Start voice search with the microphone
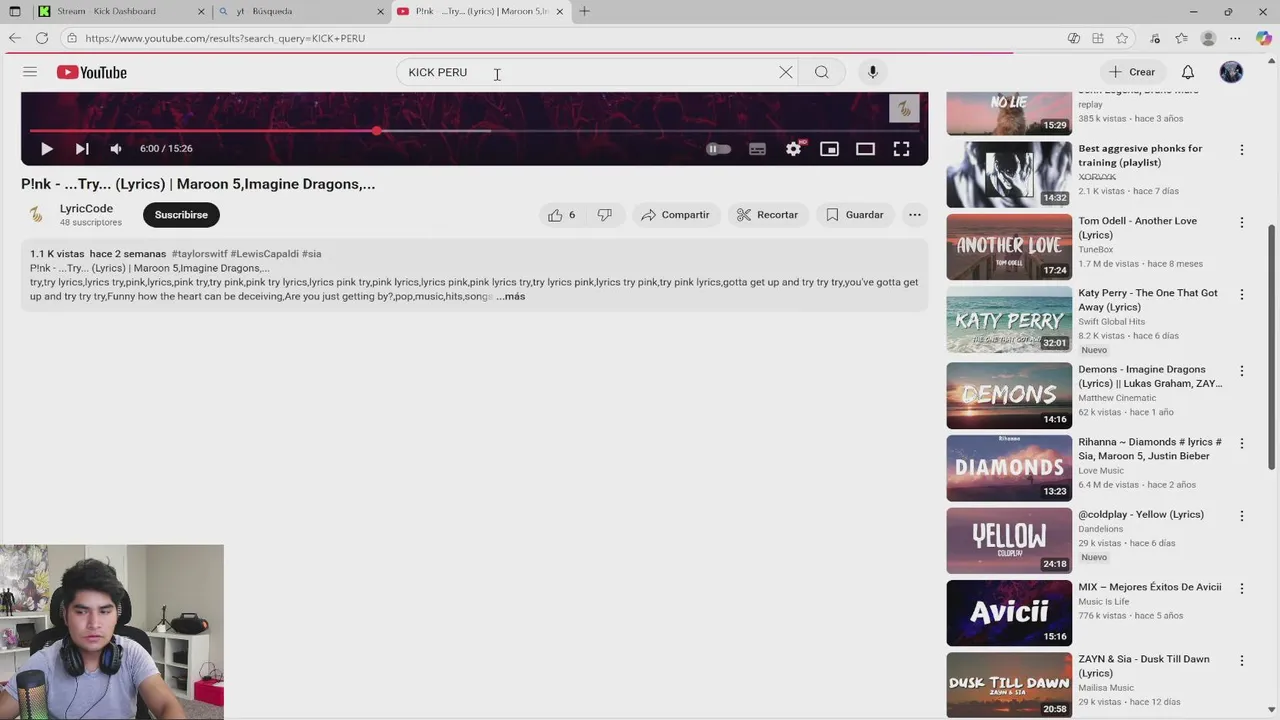The image size is (1280, 720). pos(873,72)
